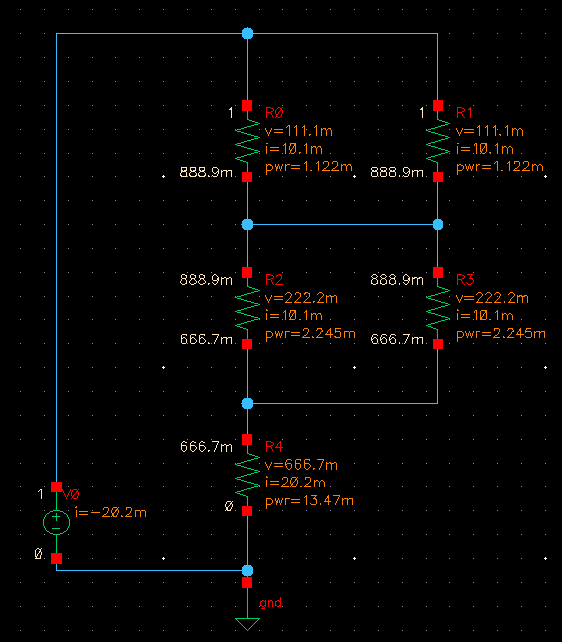Select the R2 resistor symbol

point(247,308)
